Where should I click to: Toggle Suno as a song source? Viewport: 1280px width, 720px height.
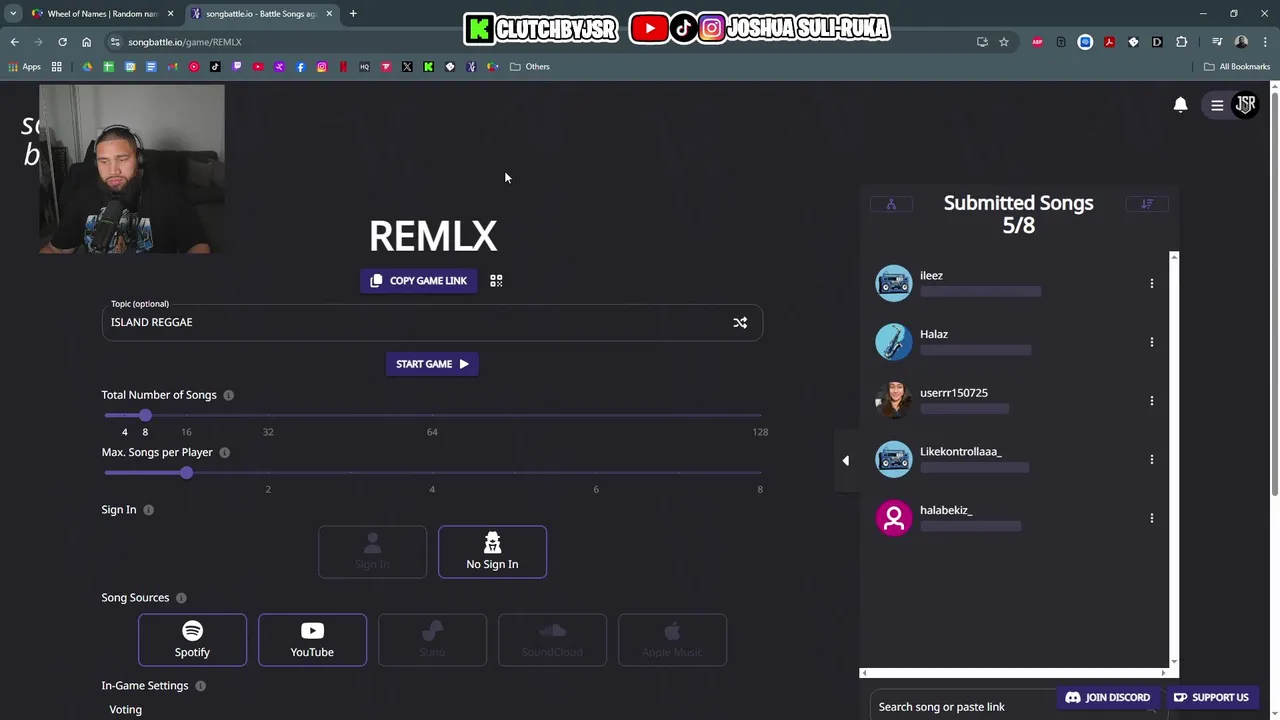tap(432, 640)
